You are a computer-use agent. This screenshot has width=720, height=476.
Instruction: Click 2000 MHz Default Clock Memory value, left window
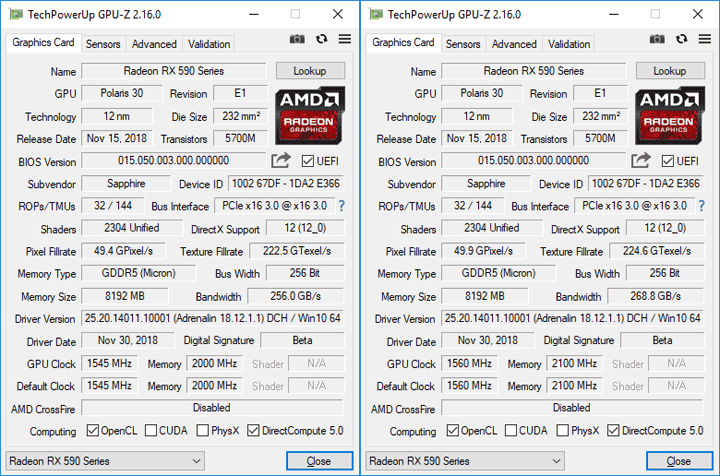(x=214, y=386)
